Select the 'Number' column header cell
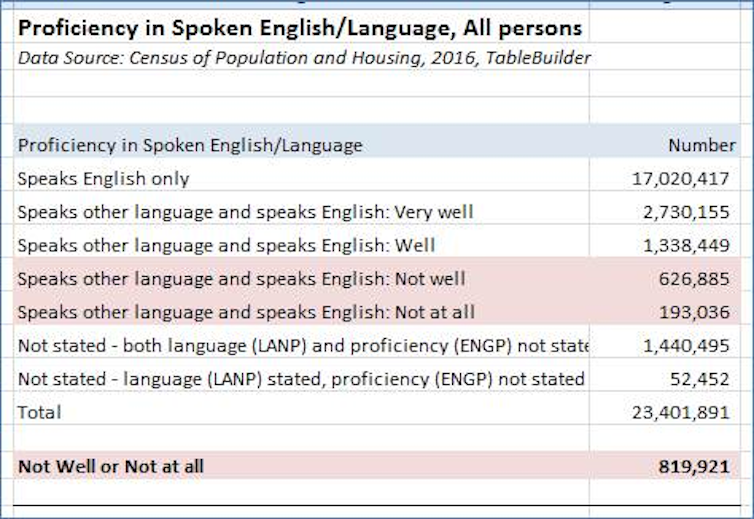The height and width of the screenshot is (519, 754). click(701, 145)
